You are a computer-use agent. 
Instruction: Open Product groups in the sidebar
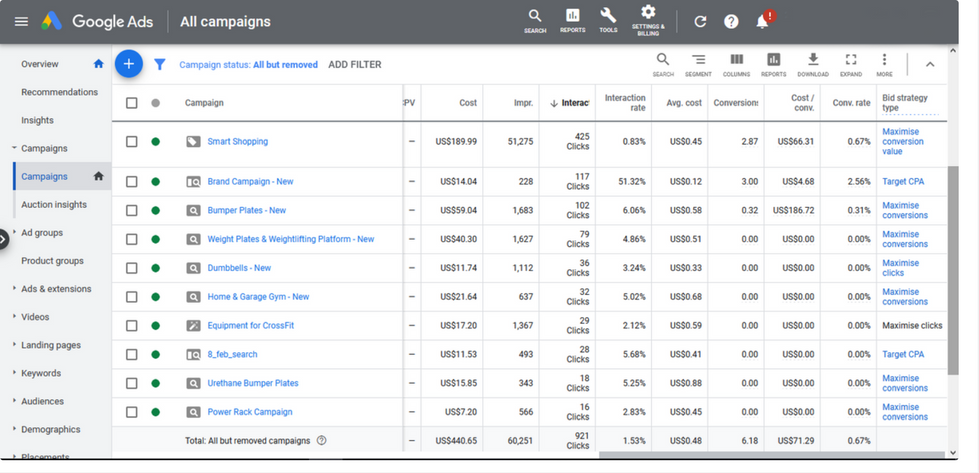pos(52,261)
